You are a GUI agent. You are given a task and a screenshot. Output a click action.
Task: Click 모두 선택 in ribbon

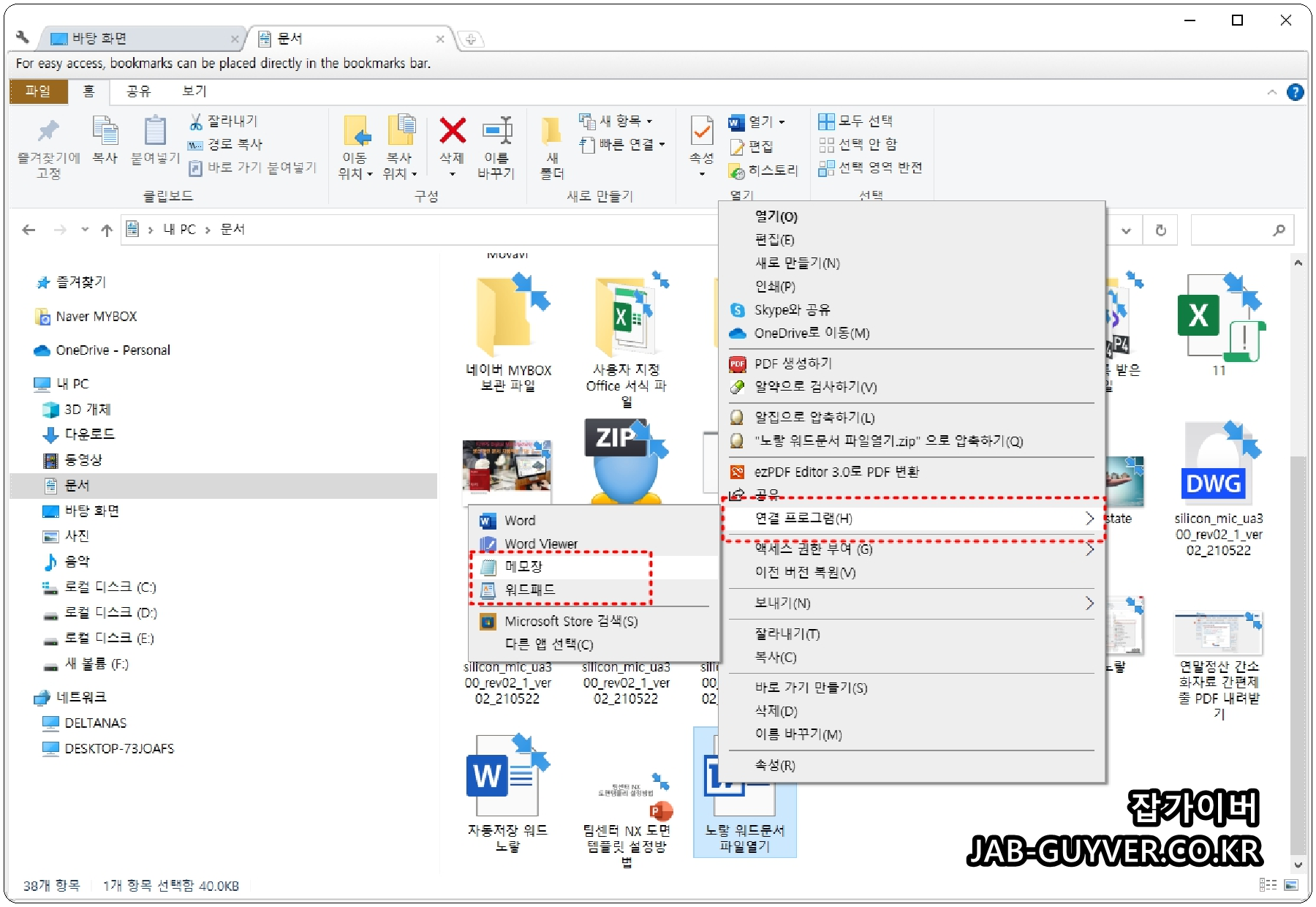(855, 121)
